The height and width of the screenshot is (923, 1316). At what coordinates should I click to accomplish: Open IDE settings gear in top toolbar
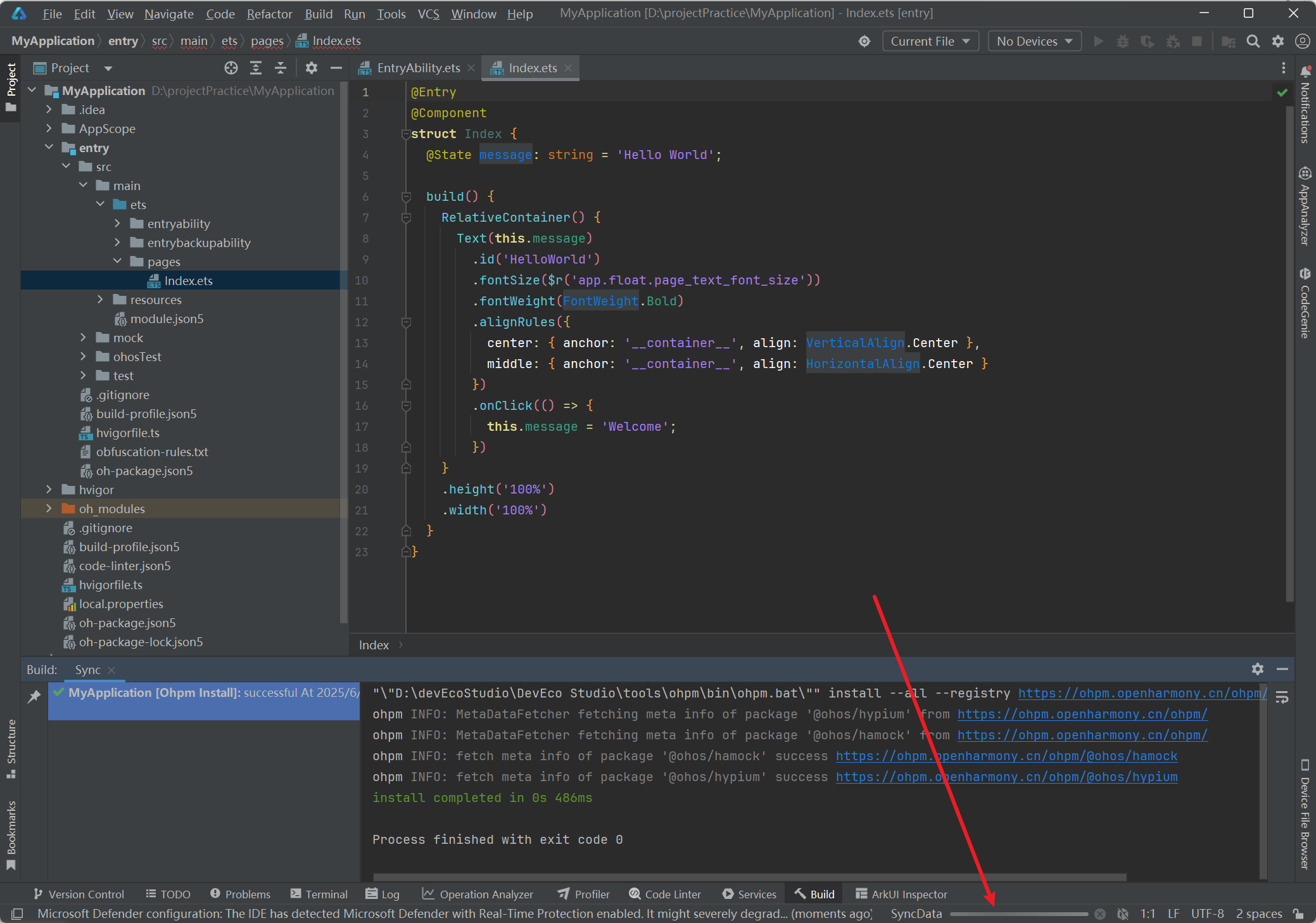tap(1278, 41)
